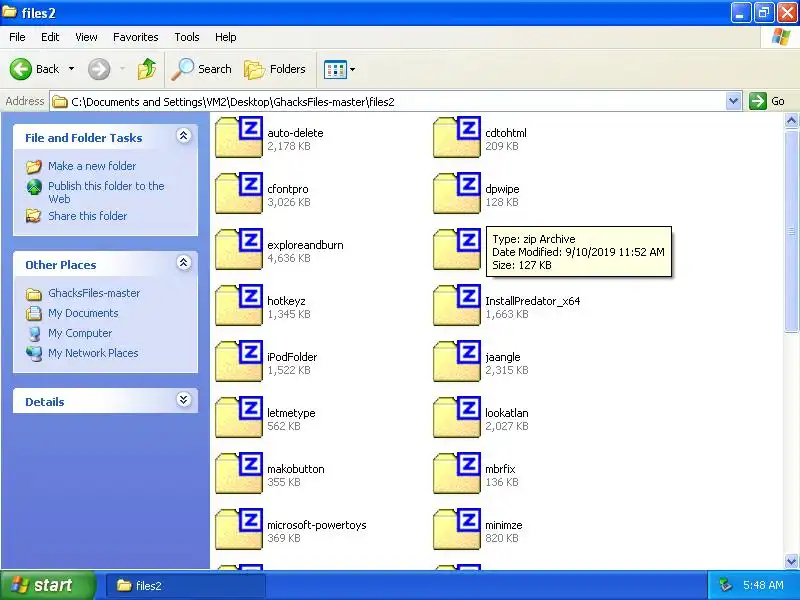Select the zip icon beside the tooltip
Image resolution: width=800 pixels, height=600 pixels.
pos(457,249)
